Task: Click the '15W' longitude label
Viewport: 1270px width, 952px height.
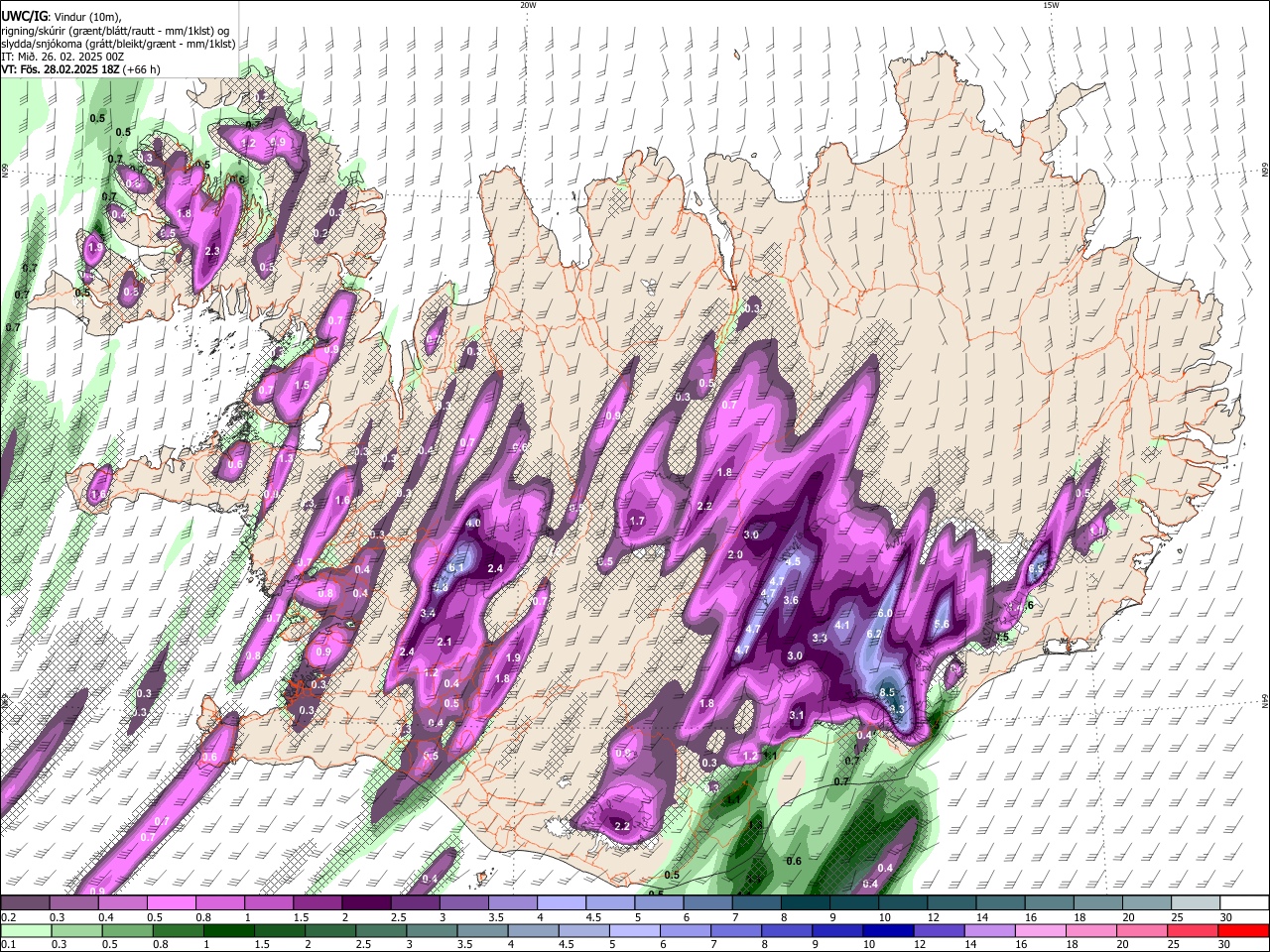Action: 1051,5
